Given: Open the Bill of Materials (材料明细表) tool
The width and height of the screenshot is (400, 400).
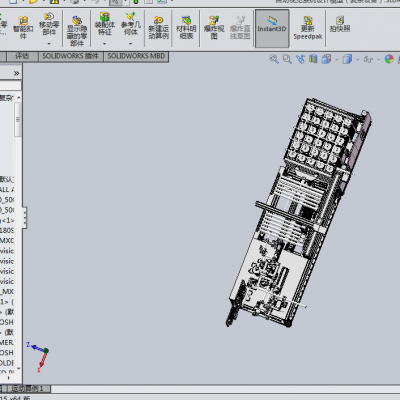Looking at the screenshot, I should point(186,28).
